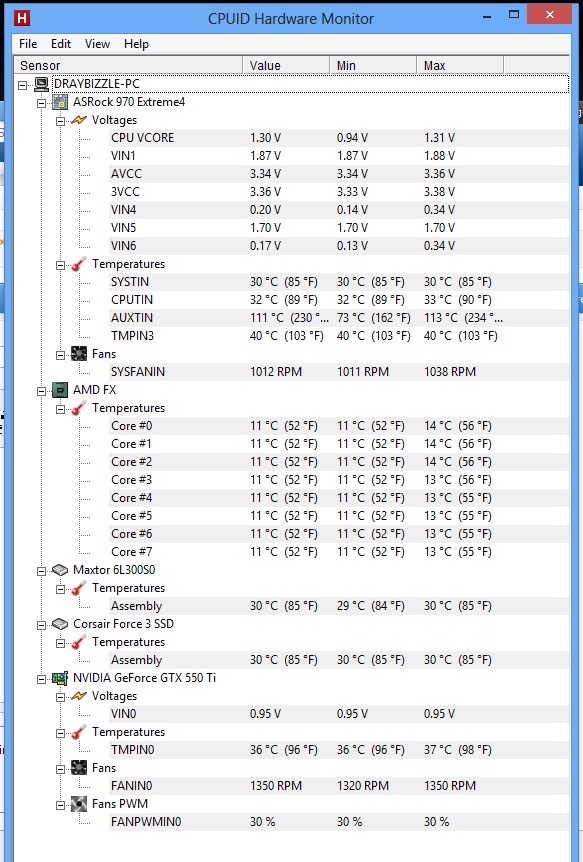Click the thermometer icon under GeForce Temperatures
Image resolution: width=583 pixels, height=862 pixels.
pos(79,732)
